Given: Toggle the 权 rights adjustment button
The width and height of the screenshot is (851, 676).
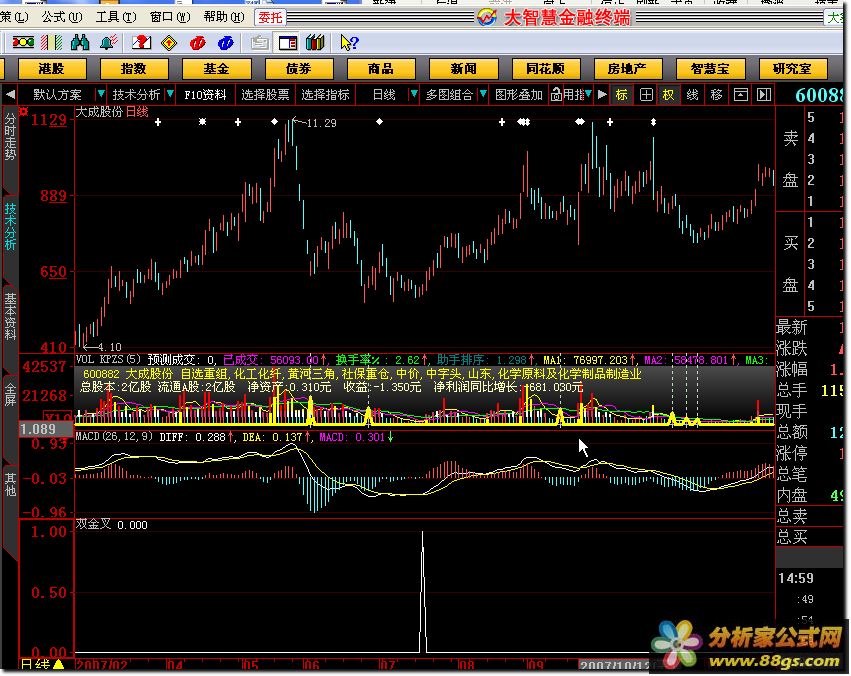Looking at the screenshot, I should point(668,95).
